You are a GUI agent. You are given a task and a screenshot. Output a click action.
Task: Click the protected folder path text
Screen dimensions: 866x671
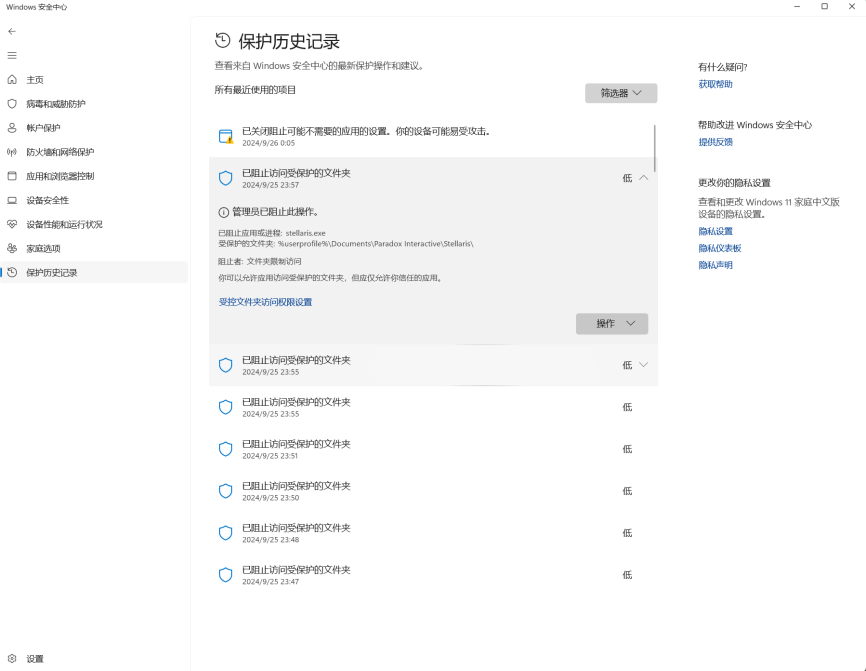[x=376, y=244]
